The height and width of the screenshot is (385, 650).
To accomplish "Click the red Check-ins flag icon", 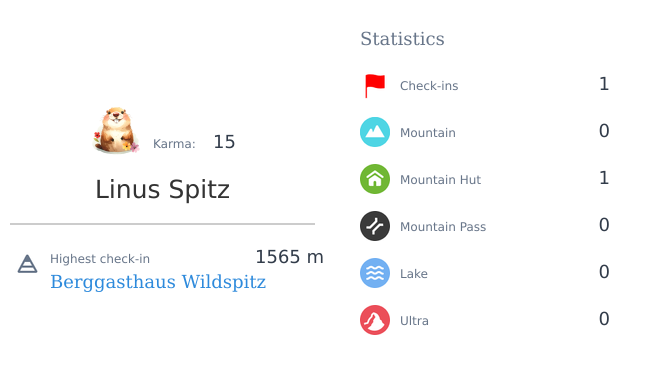I will [x=375, y=86].
